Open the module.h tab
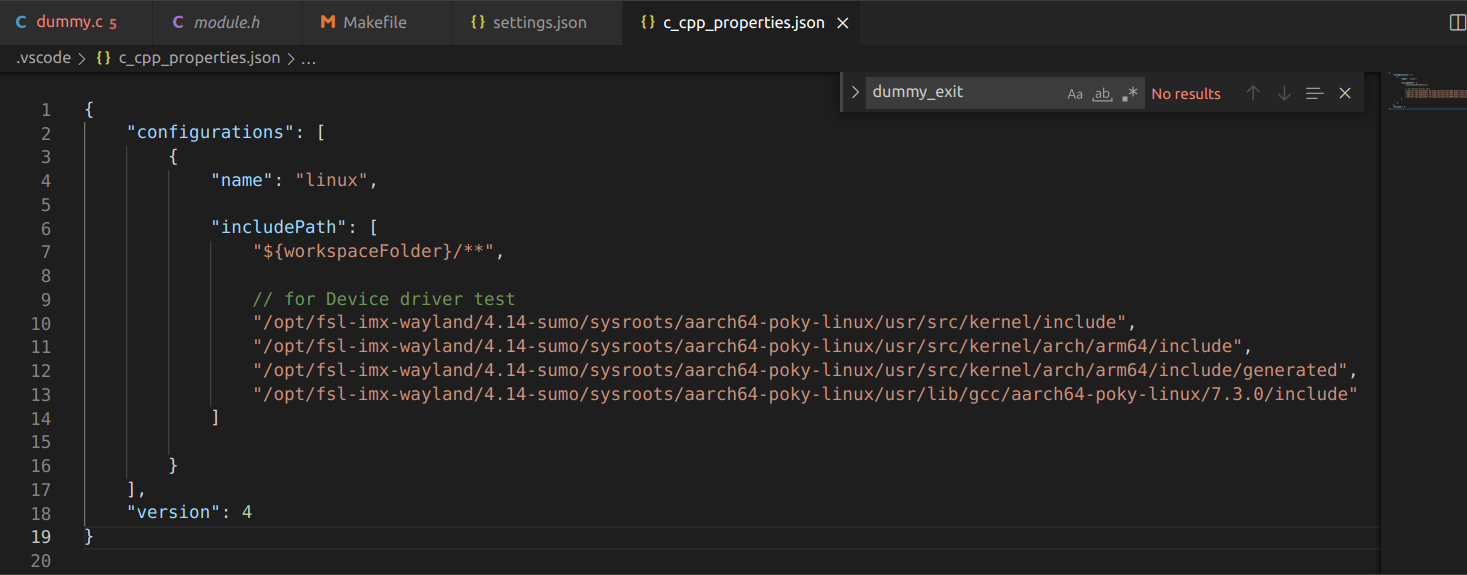1467x575 pixels. [228, 22]
